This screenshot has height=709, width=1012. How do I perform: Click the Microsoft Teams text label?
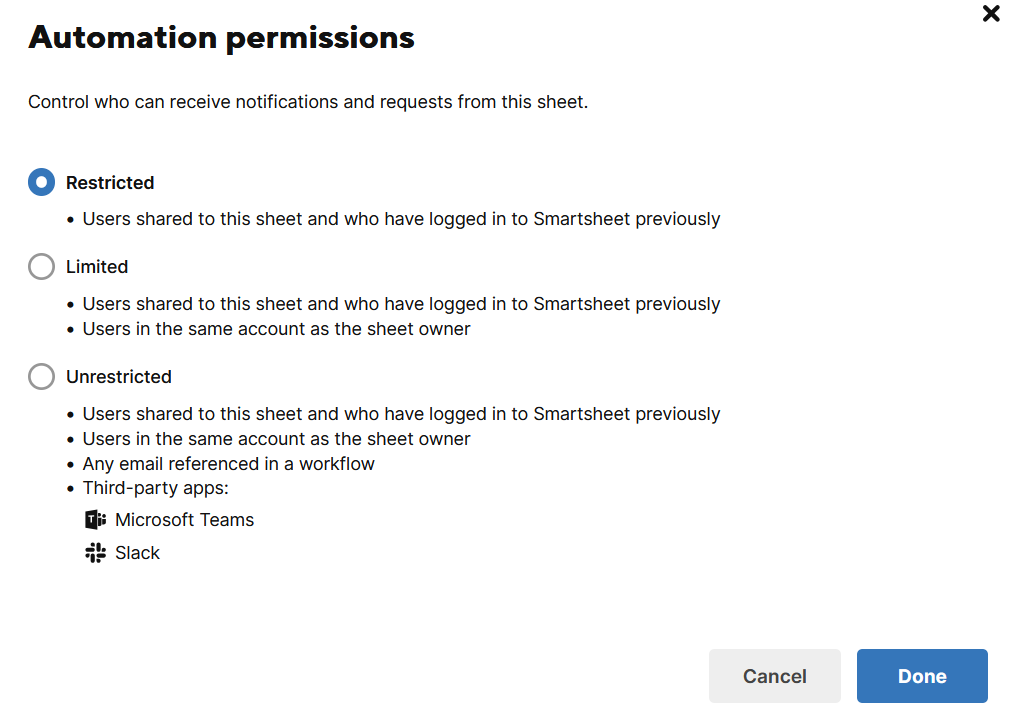[185, 519]
